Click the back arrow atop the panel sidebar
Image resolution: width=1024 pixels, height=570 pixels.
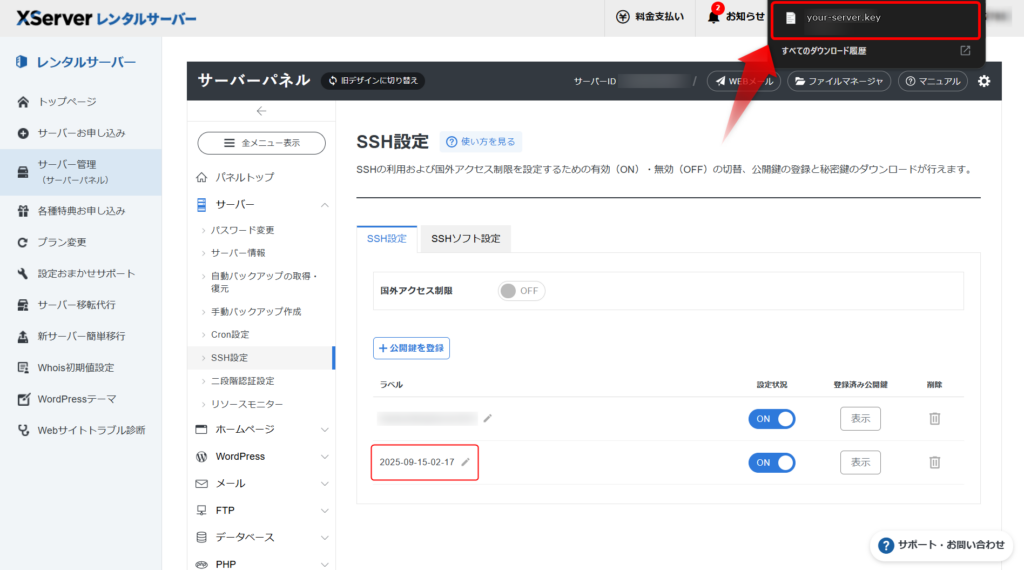[x=261, y=111]
